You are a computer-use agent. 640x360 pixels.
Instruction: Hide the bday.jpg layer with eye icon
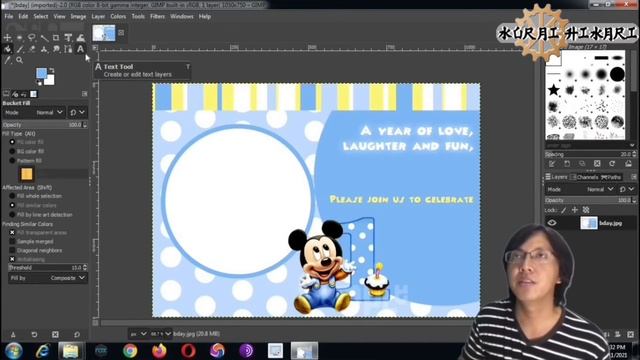(552, 223)
